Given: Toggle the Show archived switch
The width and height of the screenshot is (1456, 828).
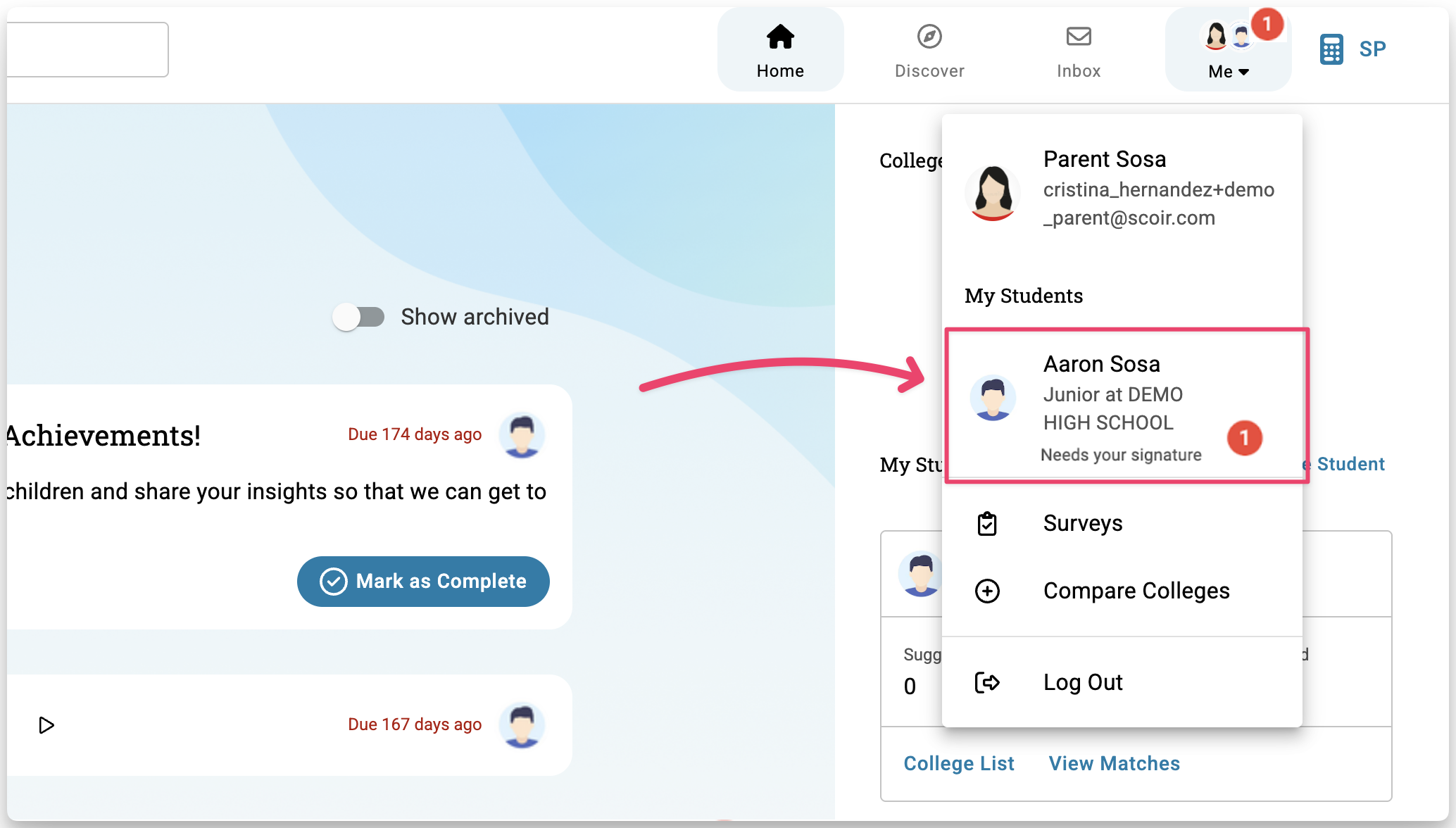Looking at the screenshot, I should pyautogui.click(x=359, y=317).
